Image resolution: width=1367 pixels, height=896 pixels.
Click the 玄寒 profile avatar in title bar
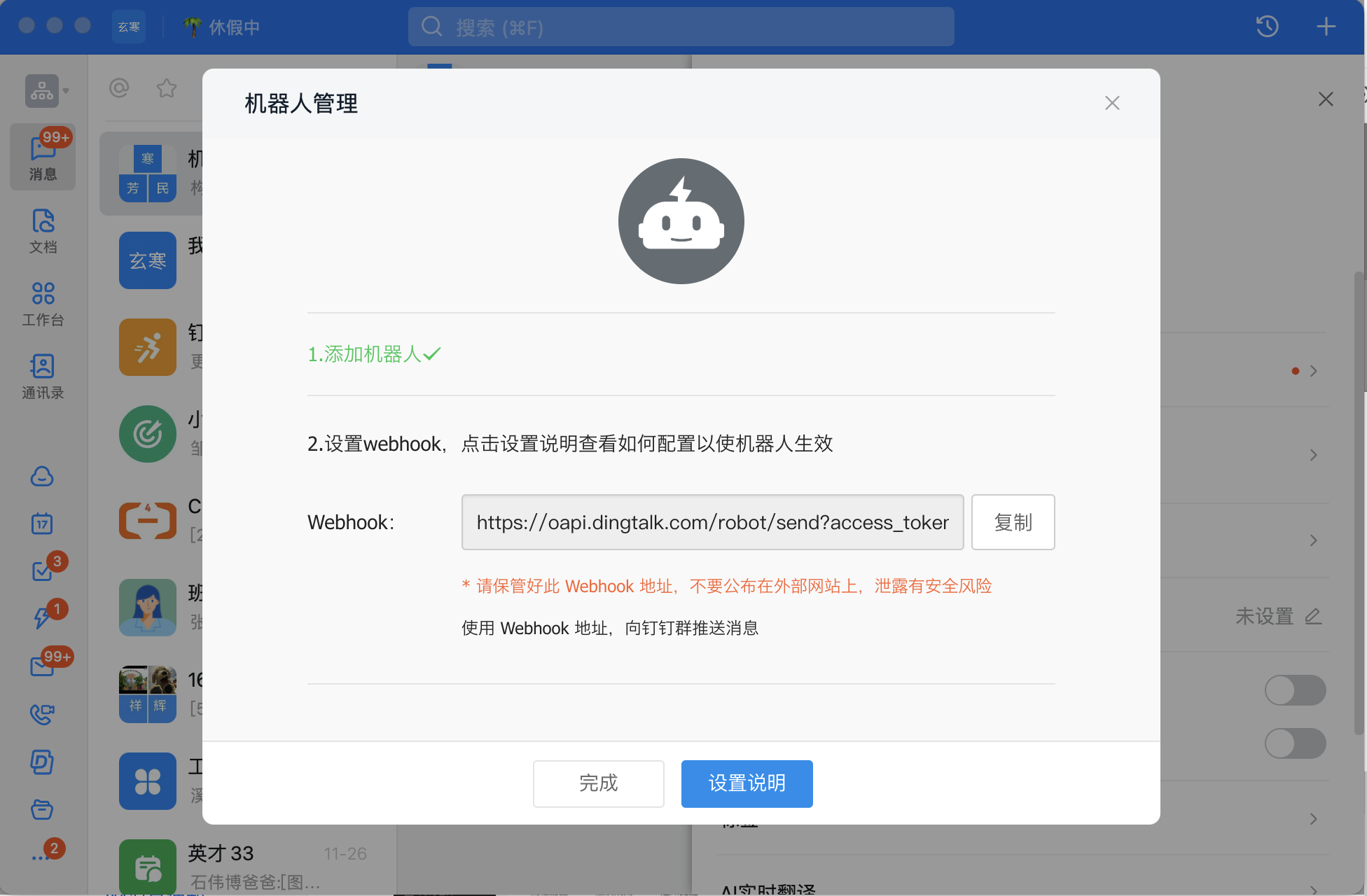129,27
